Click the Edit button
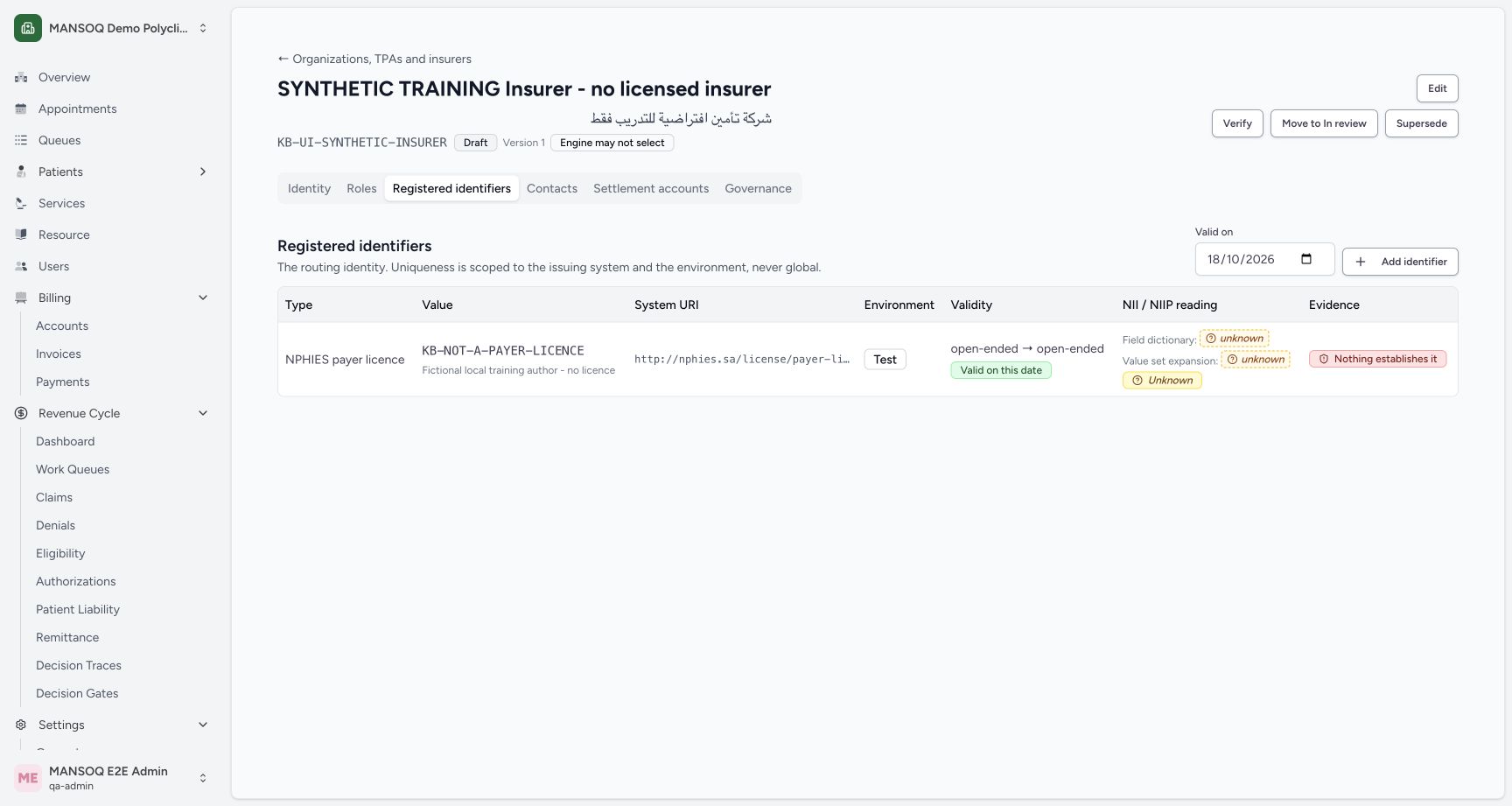The image size is (1512, 806). click(1438, 88)
